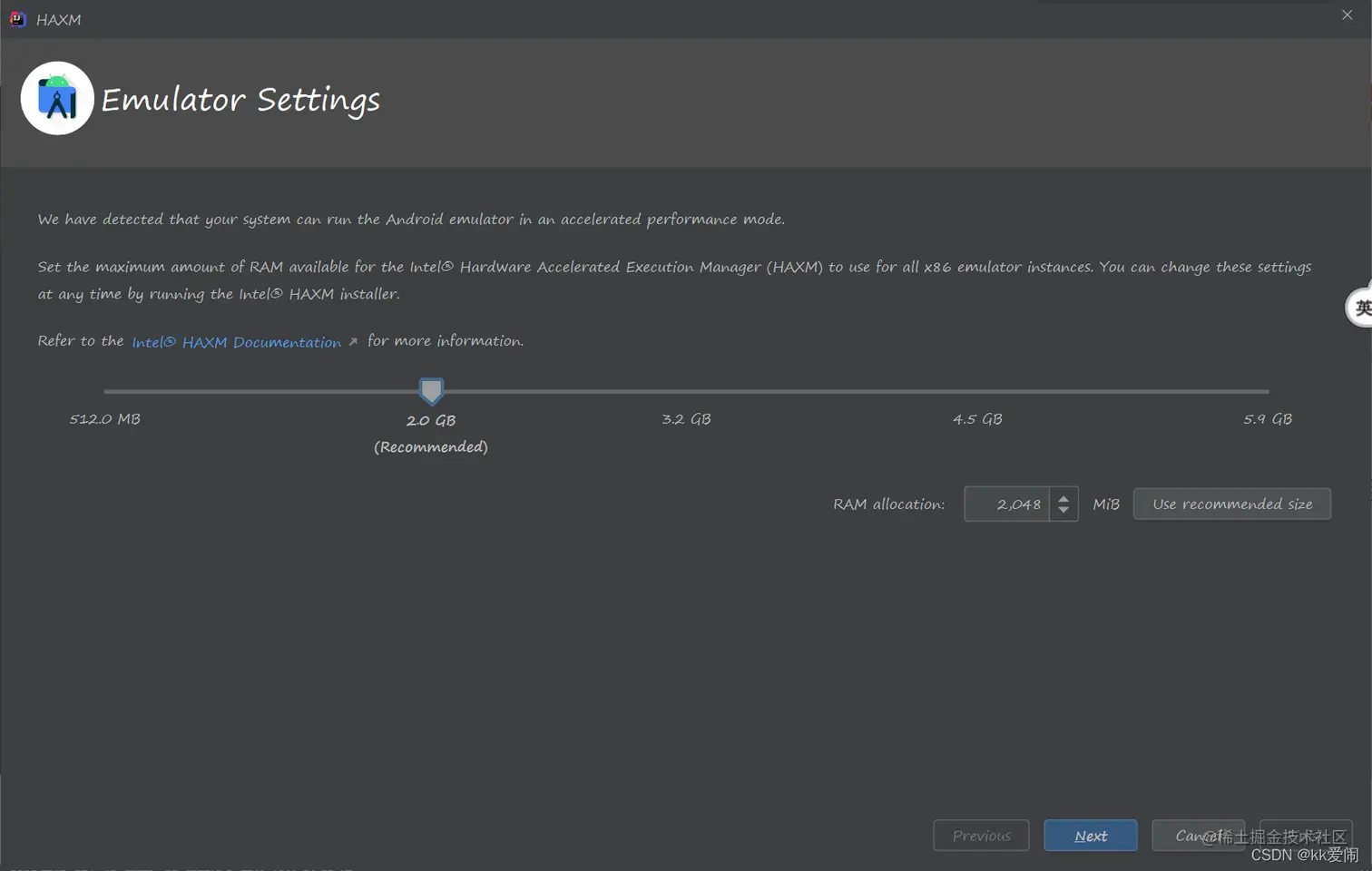The height and width of the screenshot is (871, 1372).
Task: Click the Android Studio logo beside Emulator Settings
Action: point(57,98)
